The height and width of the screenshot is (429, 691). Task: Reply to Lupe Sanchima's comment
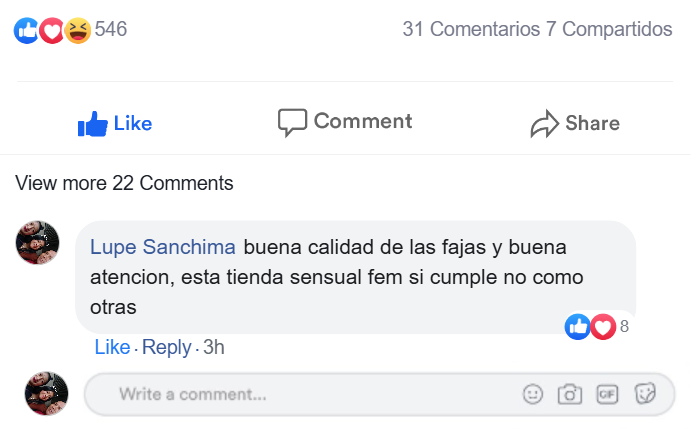click(x=166, y=347)
